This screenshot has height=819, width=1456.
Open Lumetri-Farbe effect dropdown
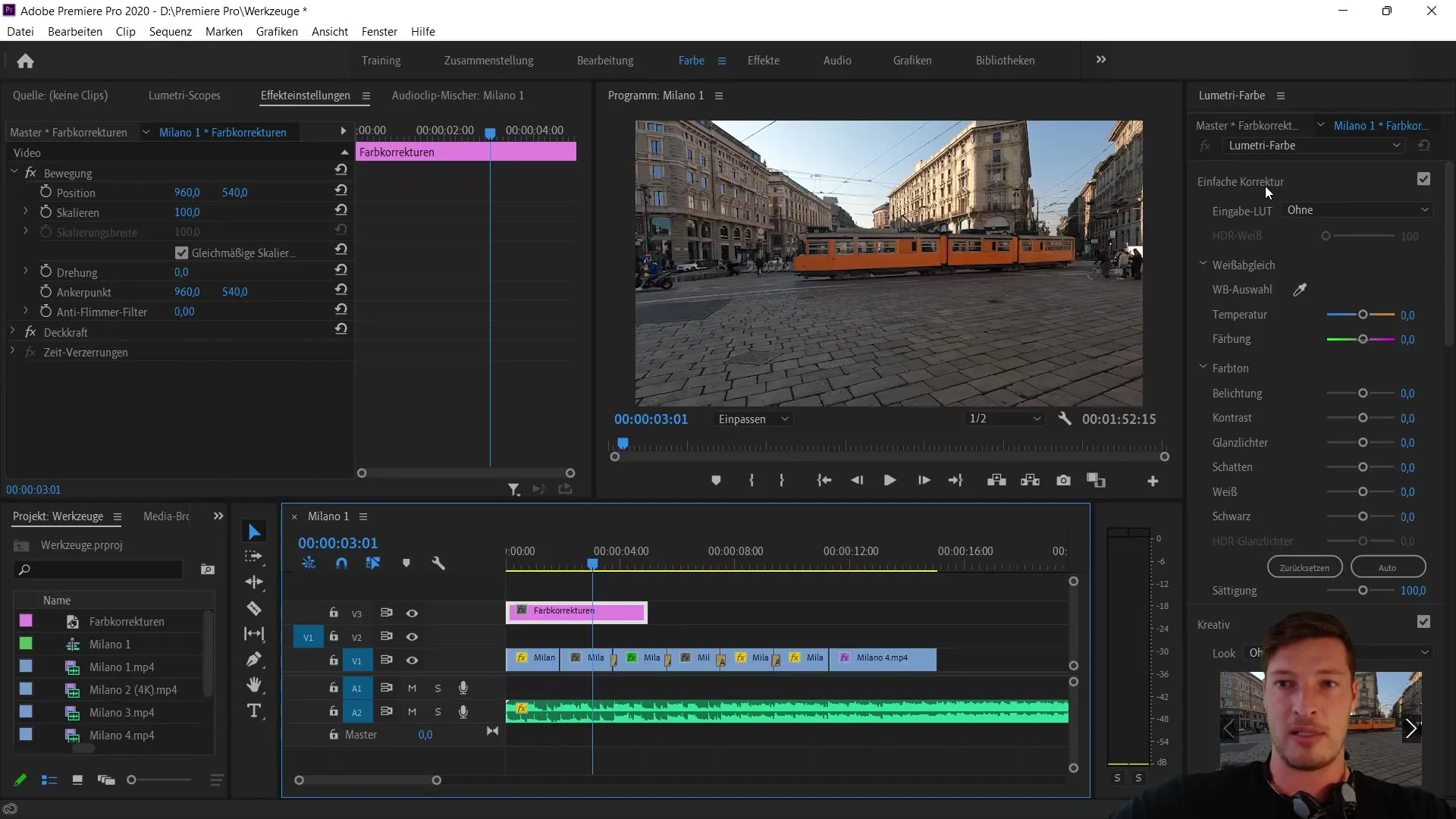(x=1313, y=146)
